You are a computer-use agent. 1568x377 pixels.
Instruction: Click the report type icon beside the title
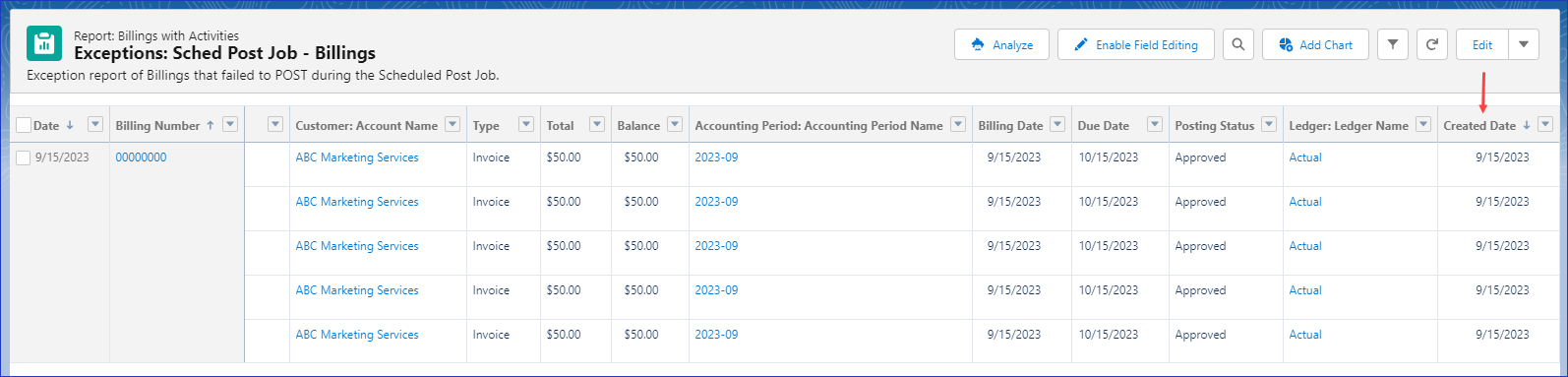[x=44, y=44]
